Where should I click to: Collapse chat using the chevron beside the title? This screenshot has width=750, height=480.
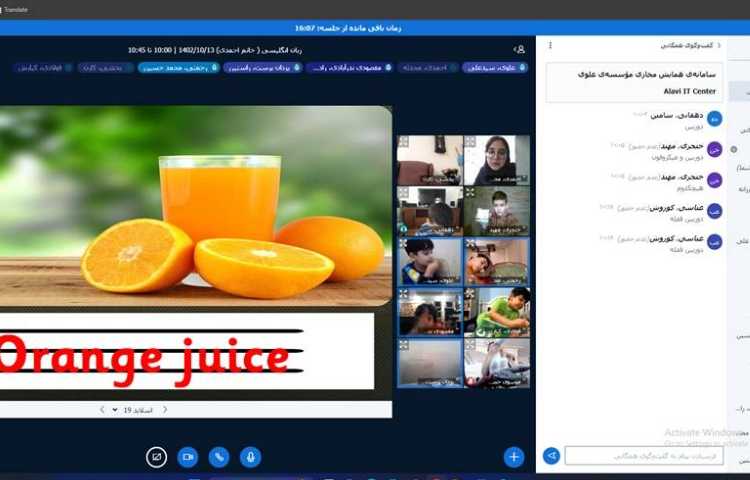pos(718,45)
